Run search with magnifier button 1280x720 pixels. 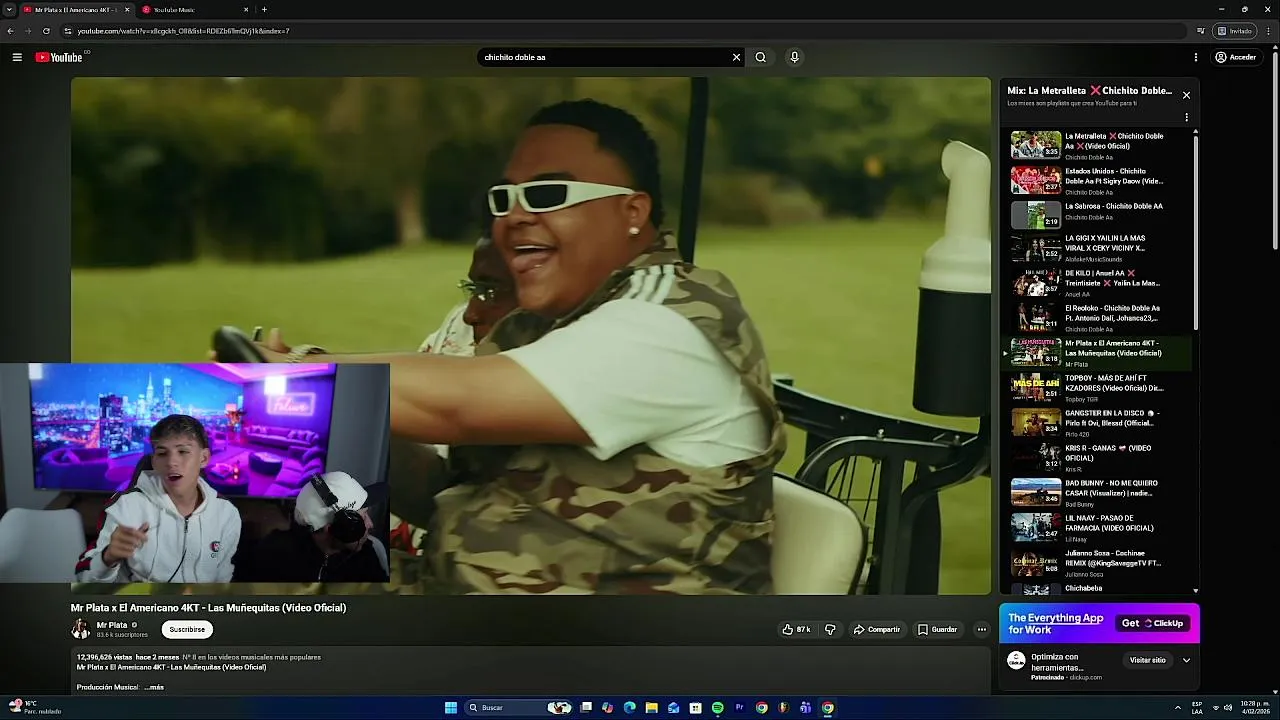(x=761, y=57)
